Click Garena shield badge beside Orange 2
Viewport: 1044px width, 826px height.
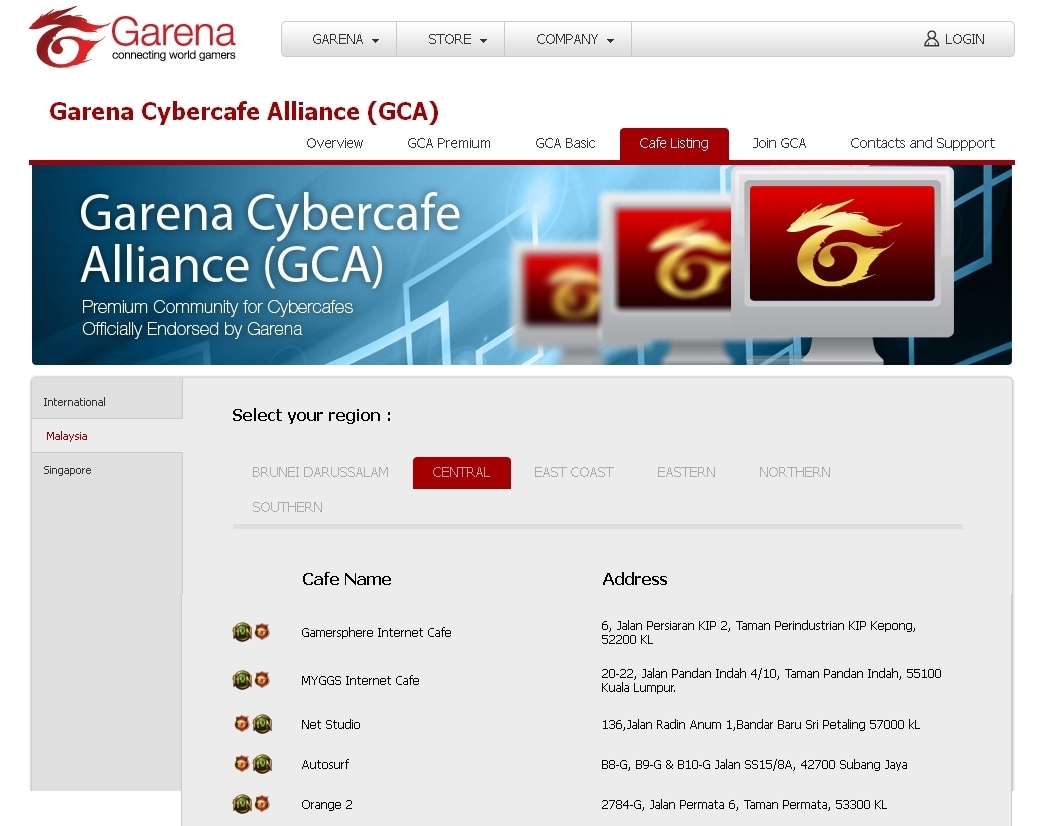262,803
